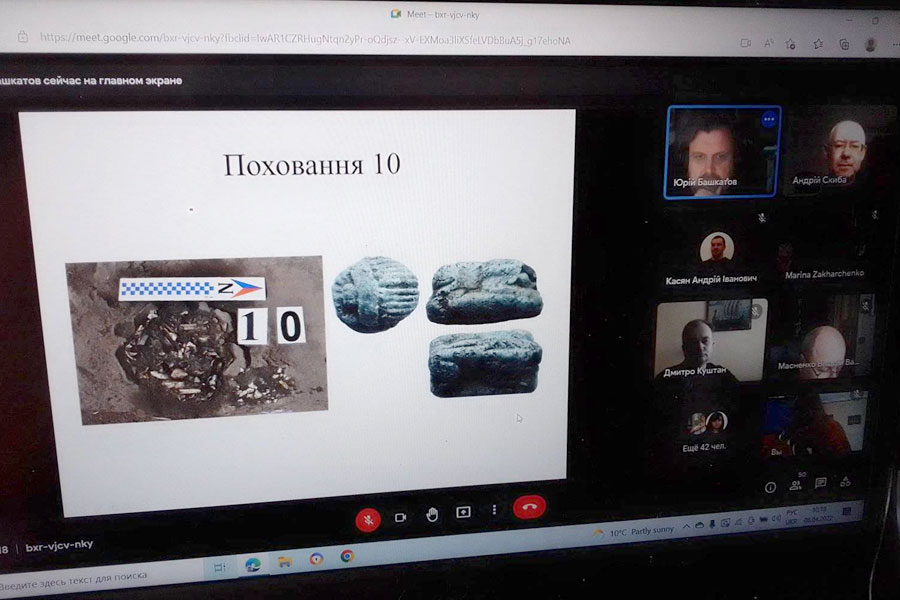Toggle the camera in Meet controls

click(401, 517)
